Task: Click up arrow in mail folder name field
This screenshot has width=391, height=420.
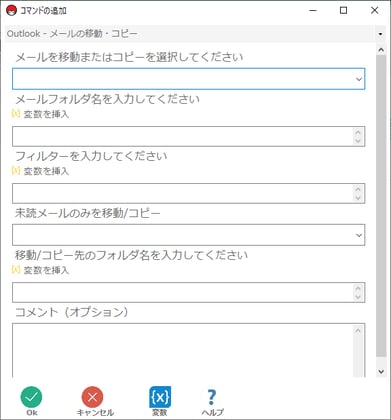Action: (x=358, y=132)
